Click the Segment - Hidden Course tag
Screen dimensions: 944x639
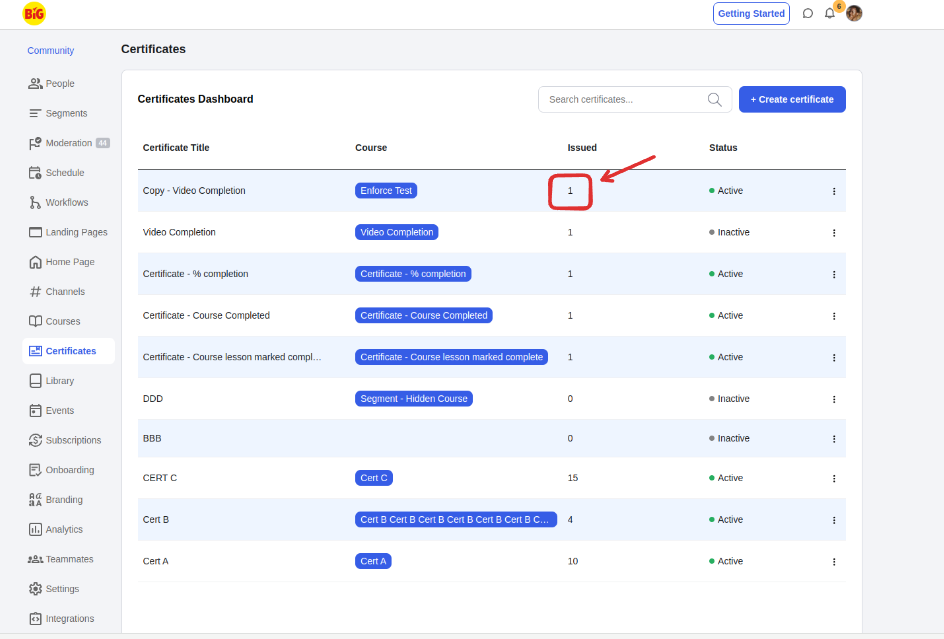pos(414,399)
